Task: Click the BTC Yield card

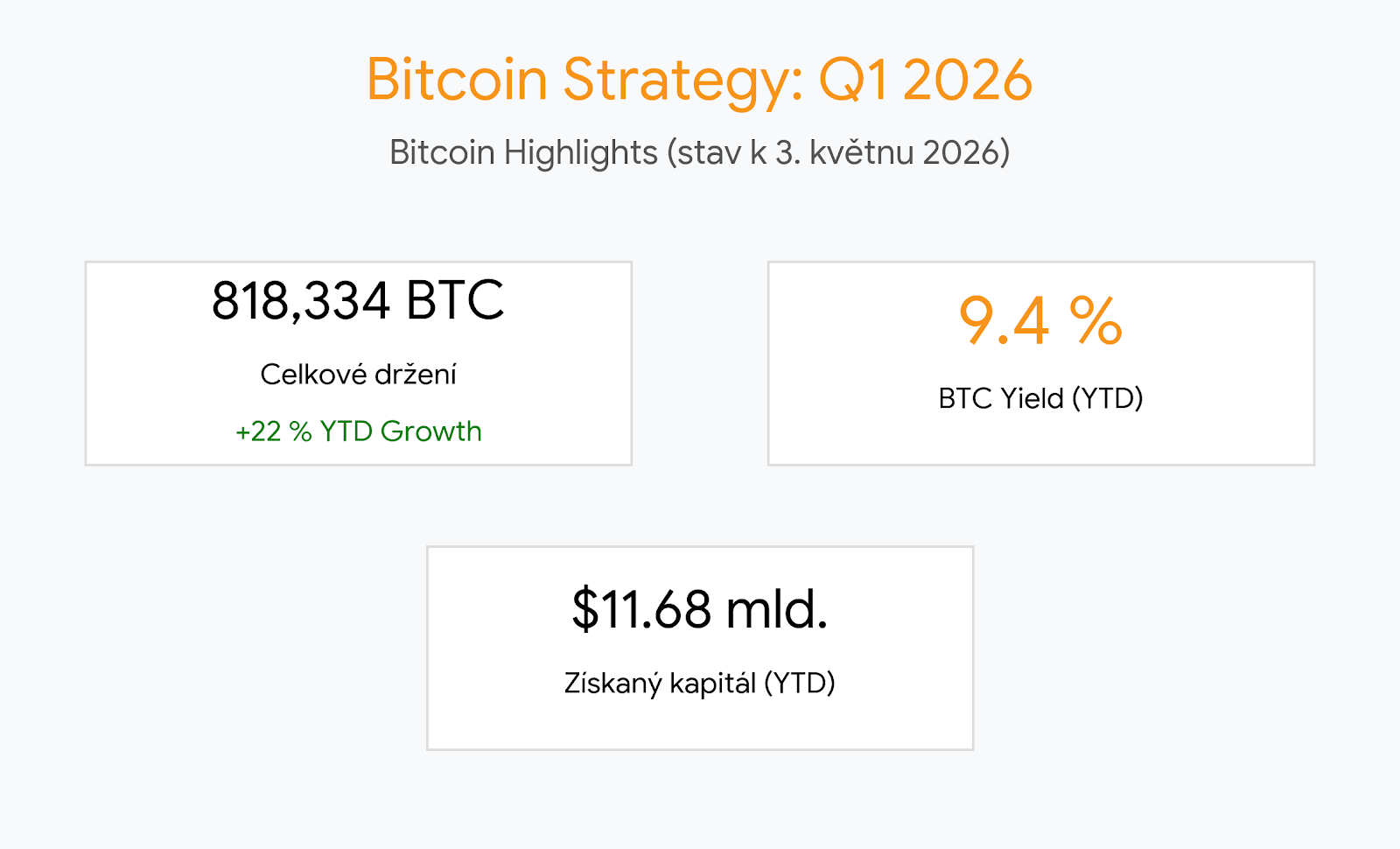Action: pyautogui.click(x=1041, y=363)
